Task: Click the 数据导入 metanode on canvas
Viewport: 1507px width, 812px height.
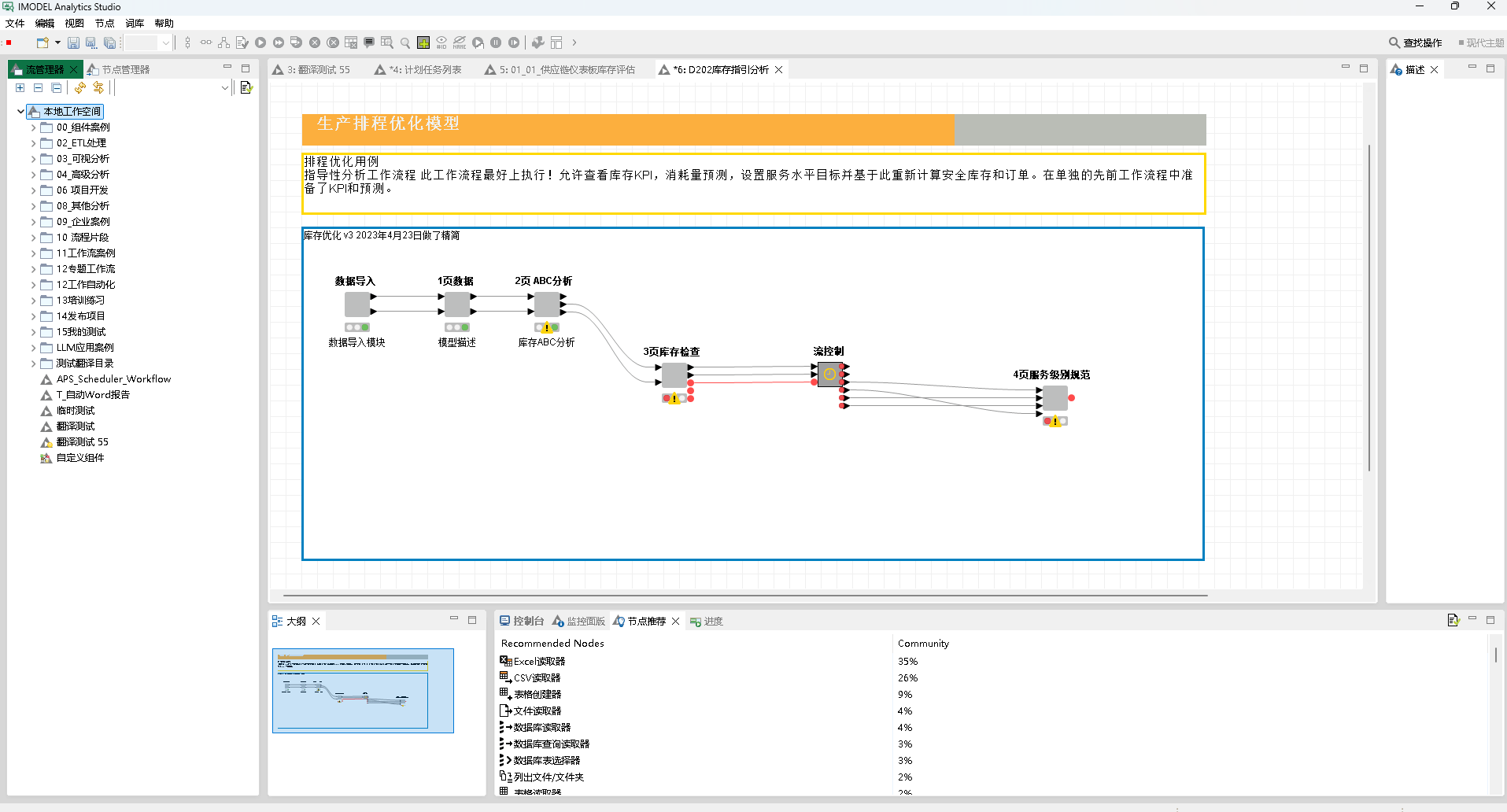Action: click(357, 304)
